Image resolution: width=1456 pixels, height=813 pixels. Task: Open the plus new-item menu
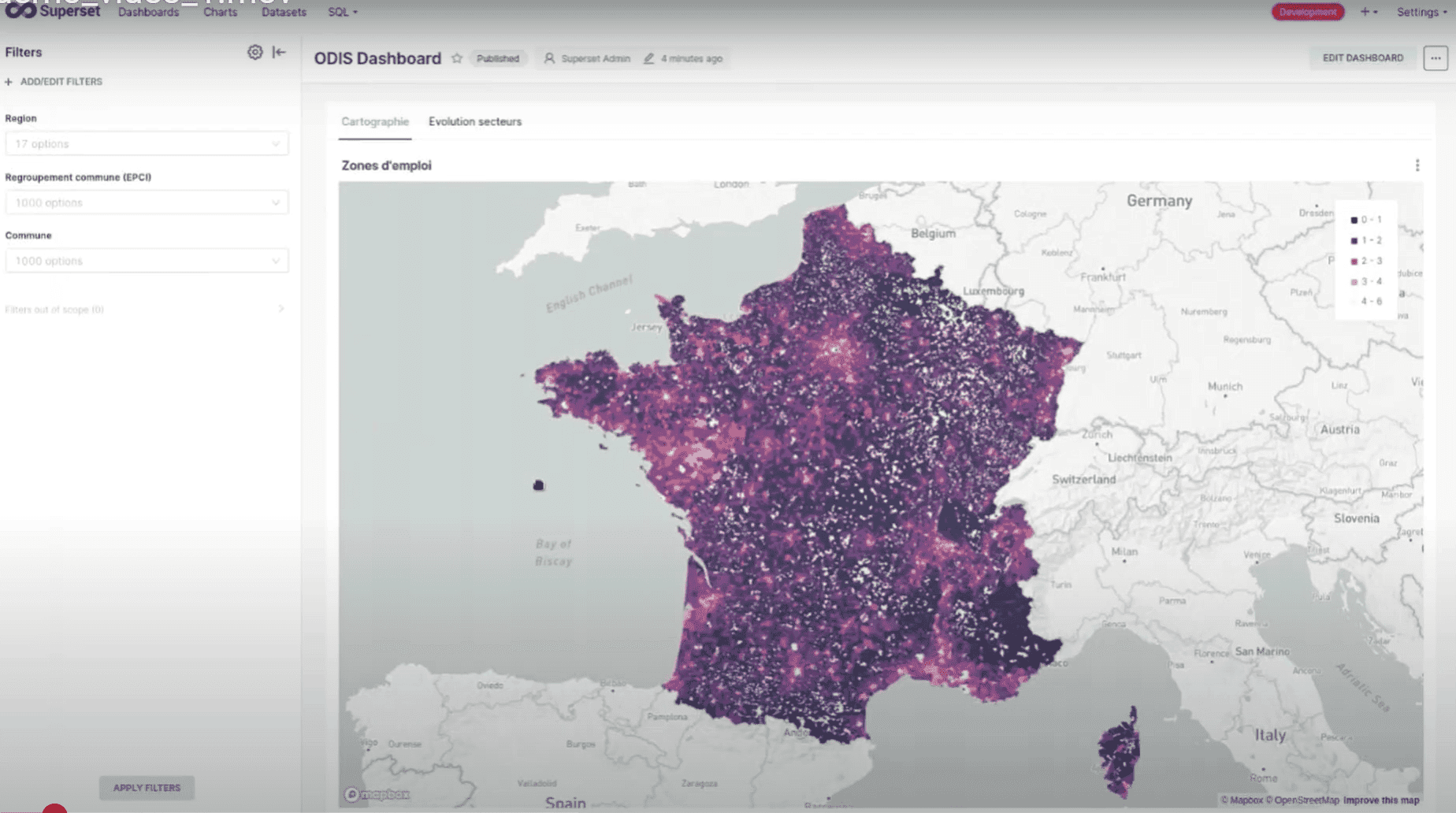coord(1368,12)
